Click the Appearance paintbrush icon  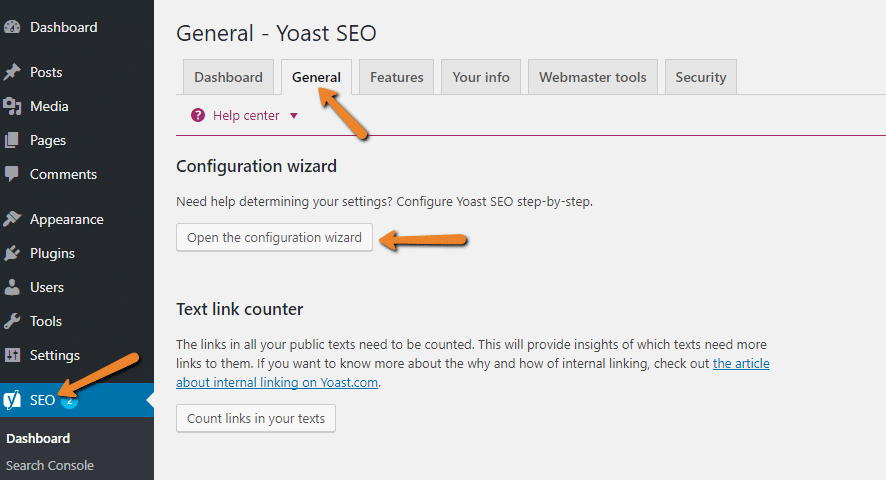point(12,219)
